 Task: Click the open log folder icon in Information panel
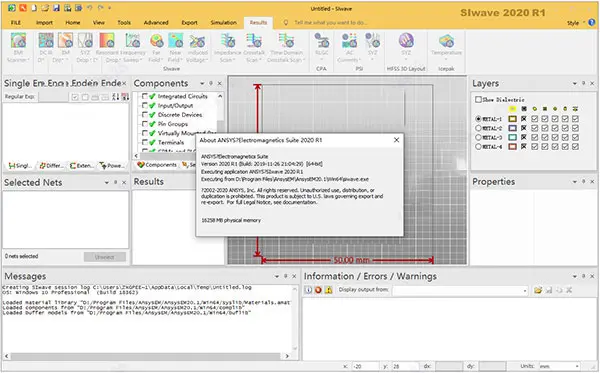pyautogui.click(x=538, y=290)
